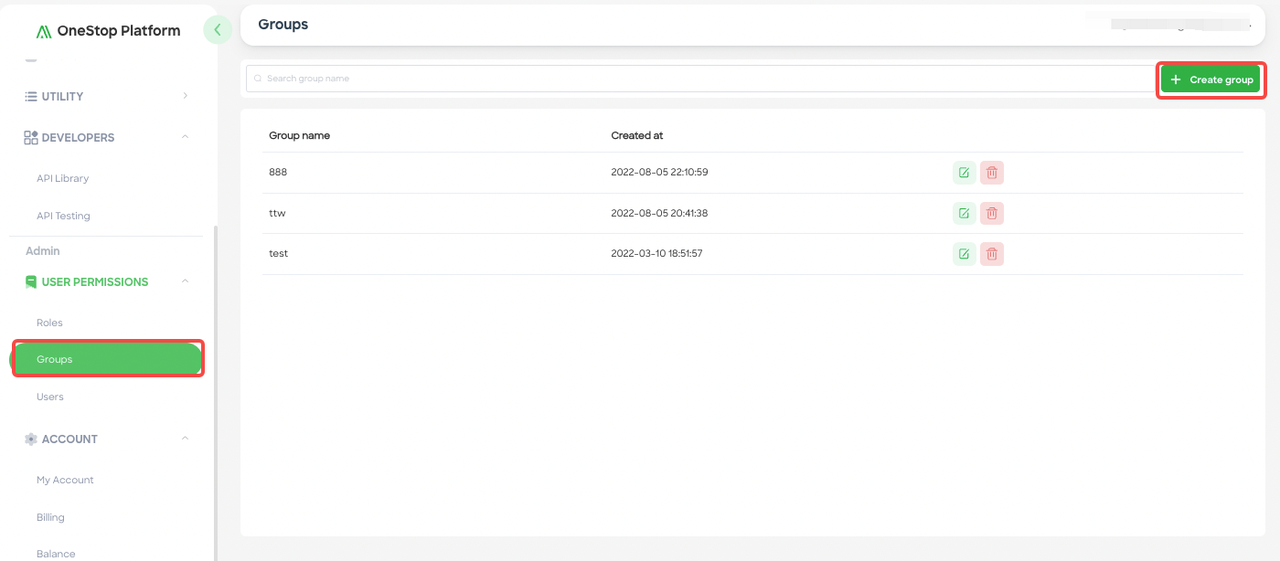Edit the test group
The image size is (1280, 561).
click(x=964, y=254)
